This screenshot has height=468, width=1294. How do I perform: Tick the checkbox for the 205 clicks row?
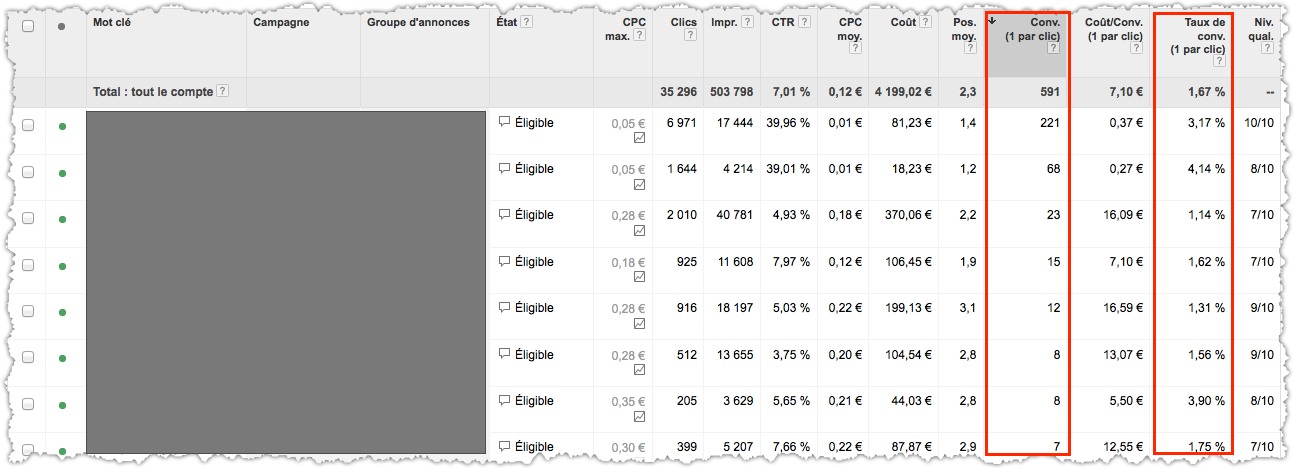[28, 405]
